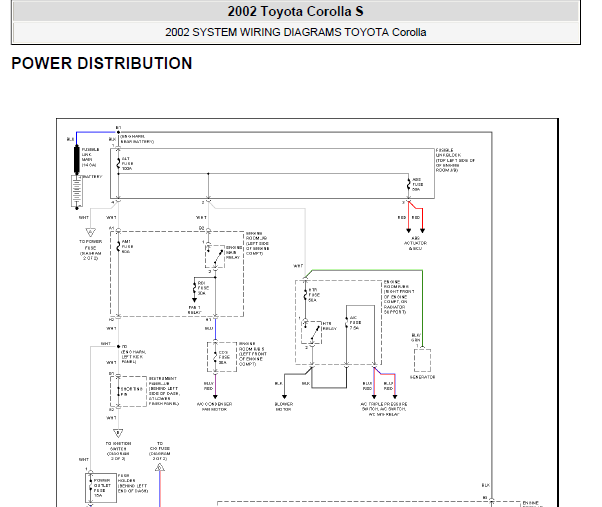Select the Power Outlet fuse 15A label
This screenshot has height=507, width=602.
tap(102, 488)
